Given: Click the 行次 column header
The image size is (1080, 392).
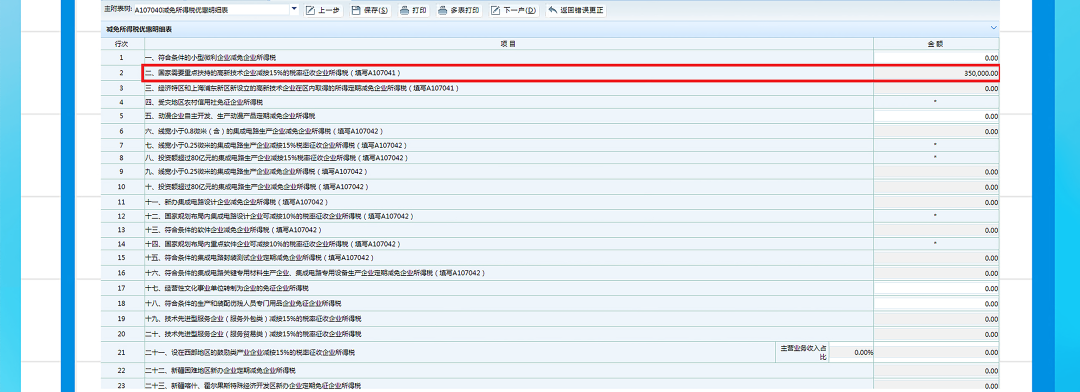Looking at the screenshot, I should [121, 43].
